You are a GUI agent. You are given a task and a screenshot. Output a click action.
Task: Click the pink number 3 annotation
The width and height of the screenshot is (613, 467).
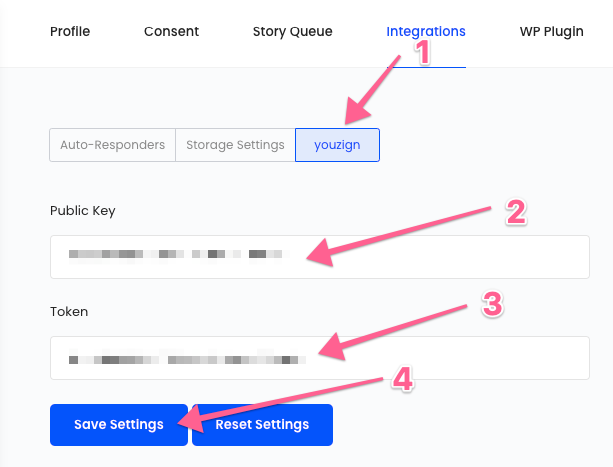pyautogui.click(x=491, y=306)
